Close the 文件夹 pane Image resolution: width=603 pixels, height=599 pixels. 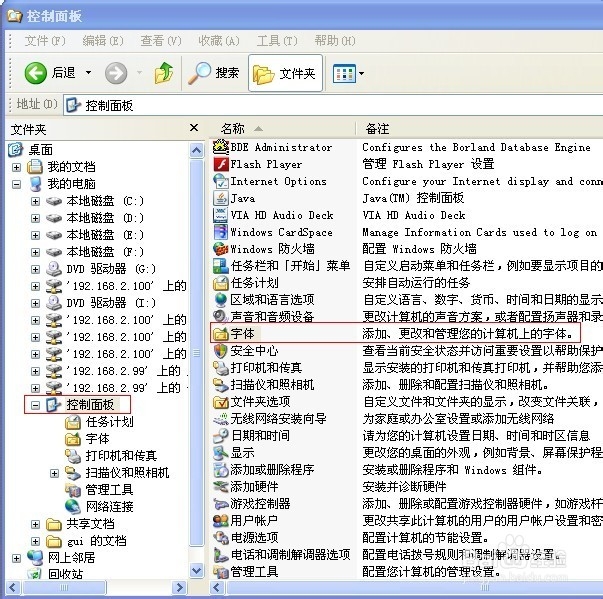(x=194, y=128)
